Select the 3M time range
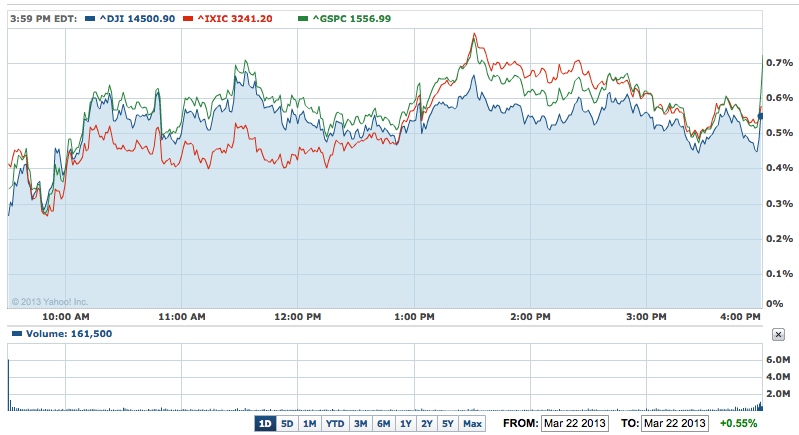Image resolution: width=799 pixels, height=435 pixels. point(361,424)
